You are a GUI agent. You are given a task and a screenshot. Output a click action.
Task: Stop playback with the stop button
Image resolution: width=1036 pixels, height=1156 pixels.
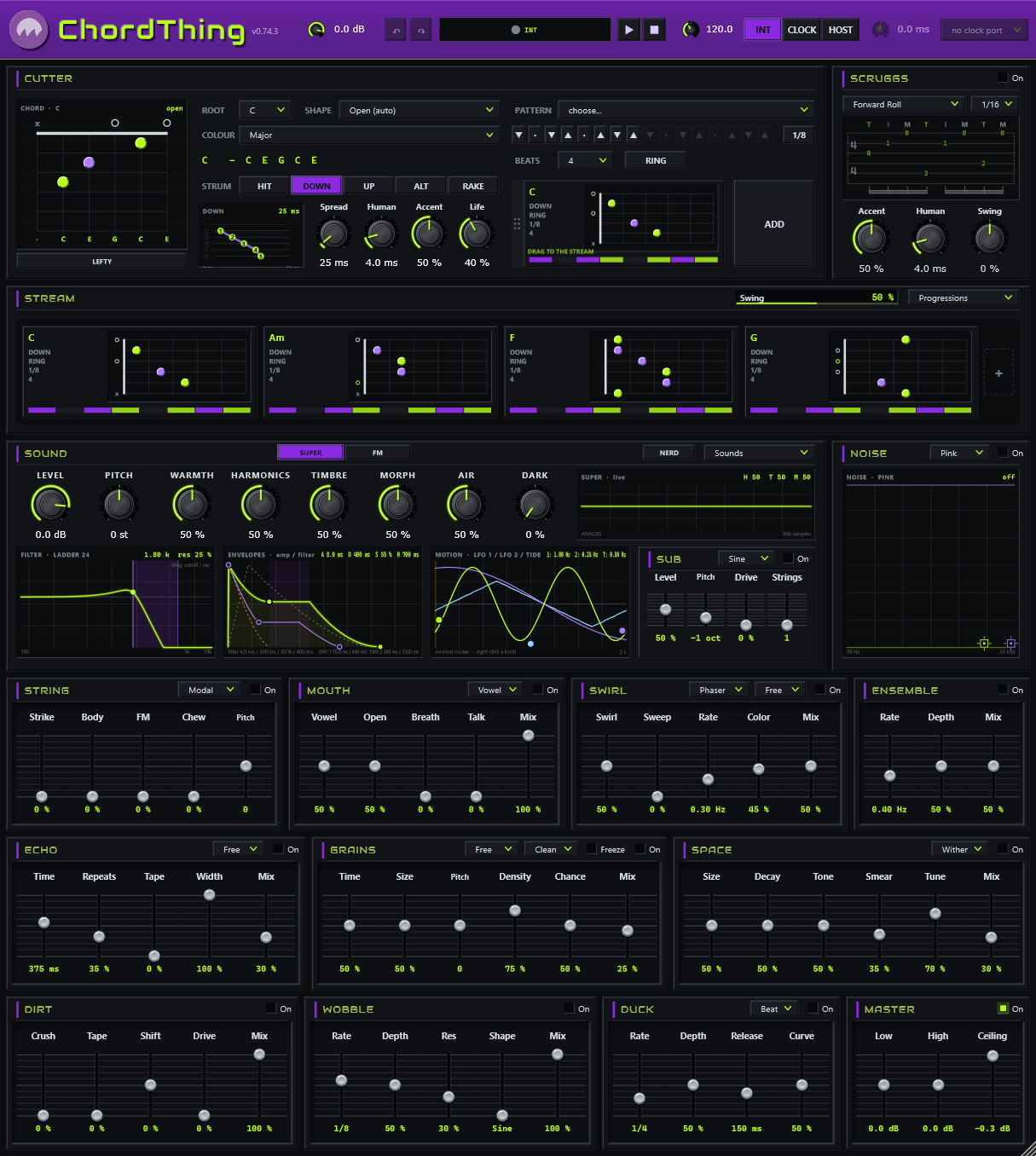click(x=654, y=30)
